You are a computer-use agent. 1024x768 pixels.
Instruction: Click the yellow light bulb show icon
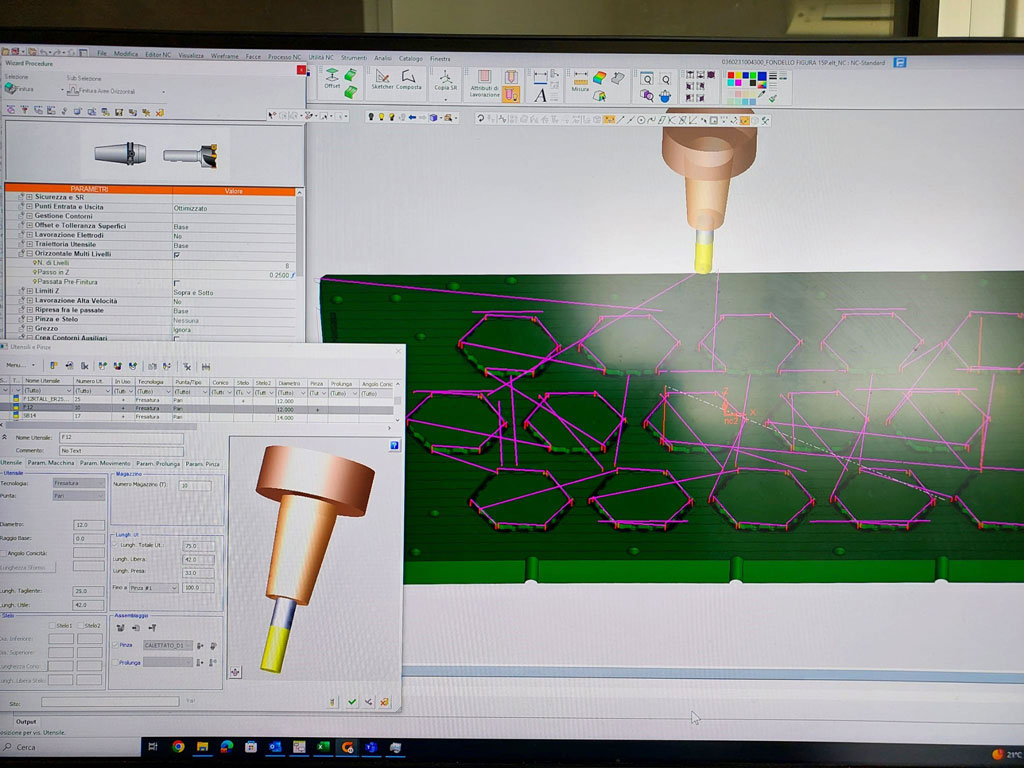click(381, 118)
